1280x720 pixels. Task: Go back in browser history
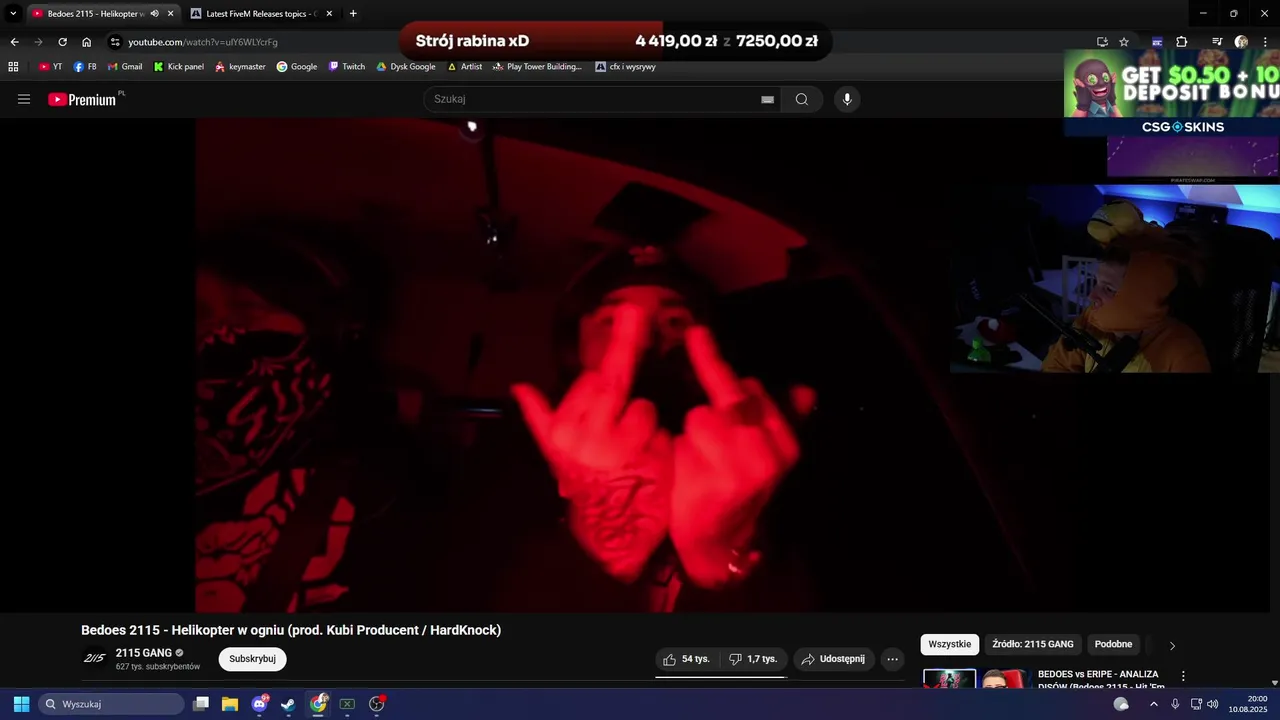tap(14, 42)
